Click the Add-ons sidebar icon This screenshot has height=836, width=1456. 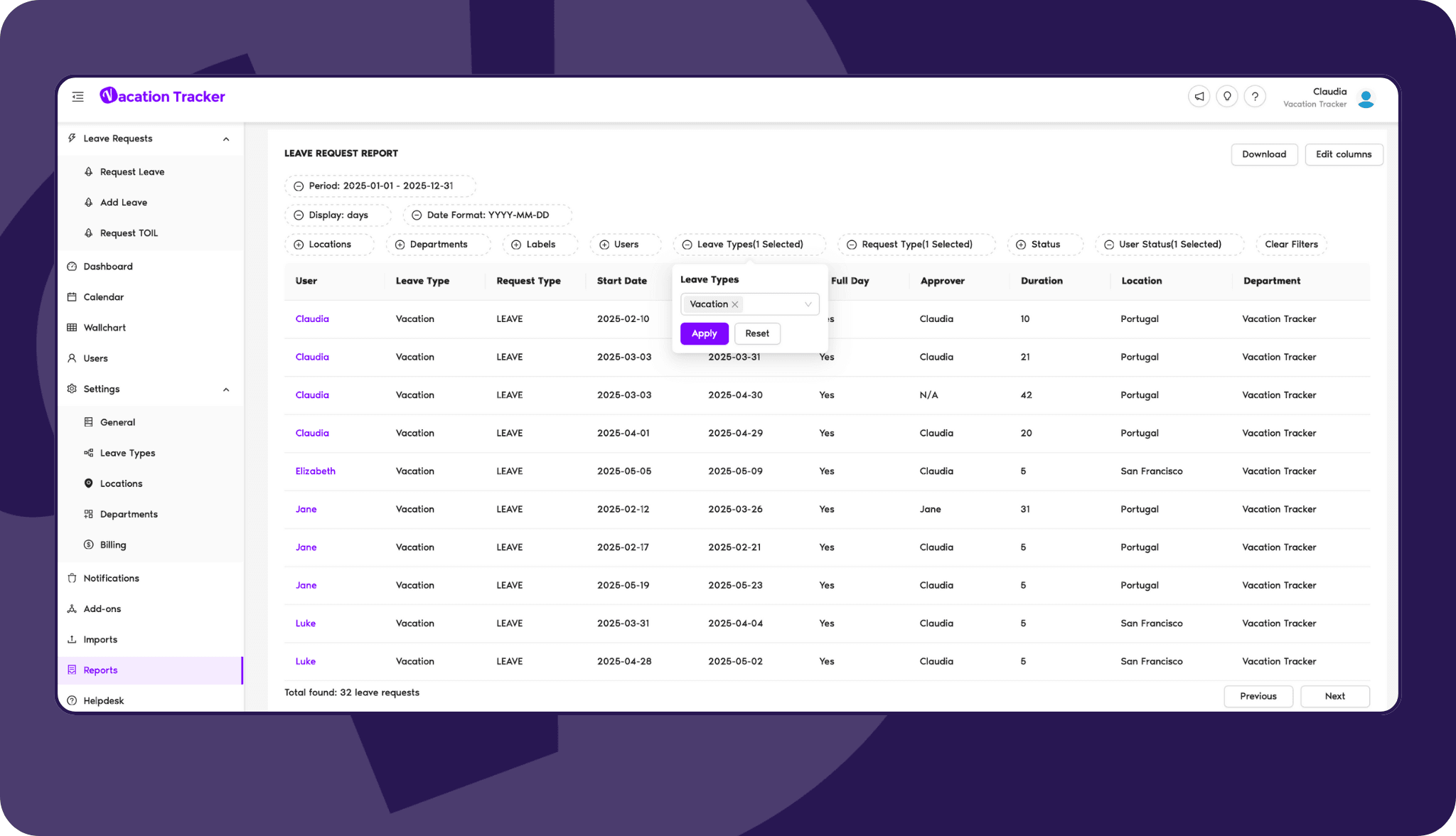point(73,608)
